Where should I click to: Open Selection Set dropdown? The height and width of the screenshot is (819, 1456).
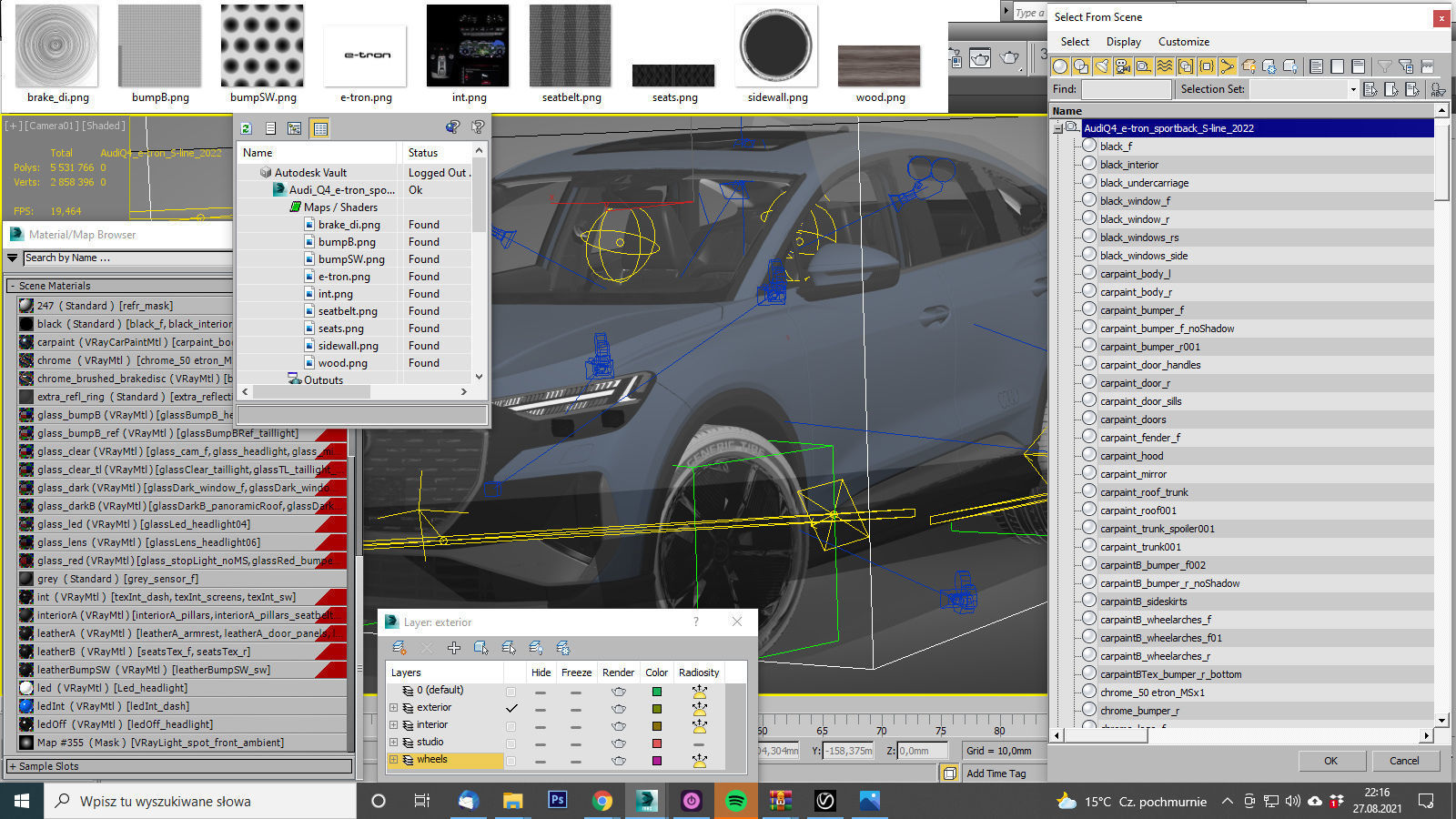[1352, 89]
